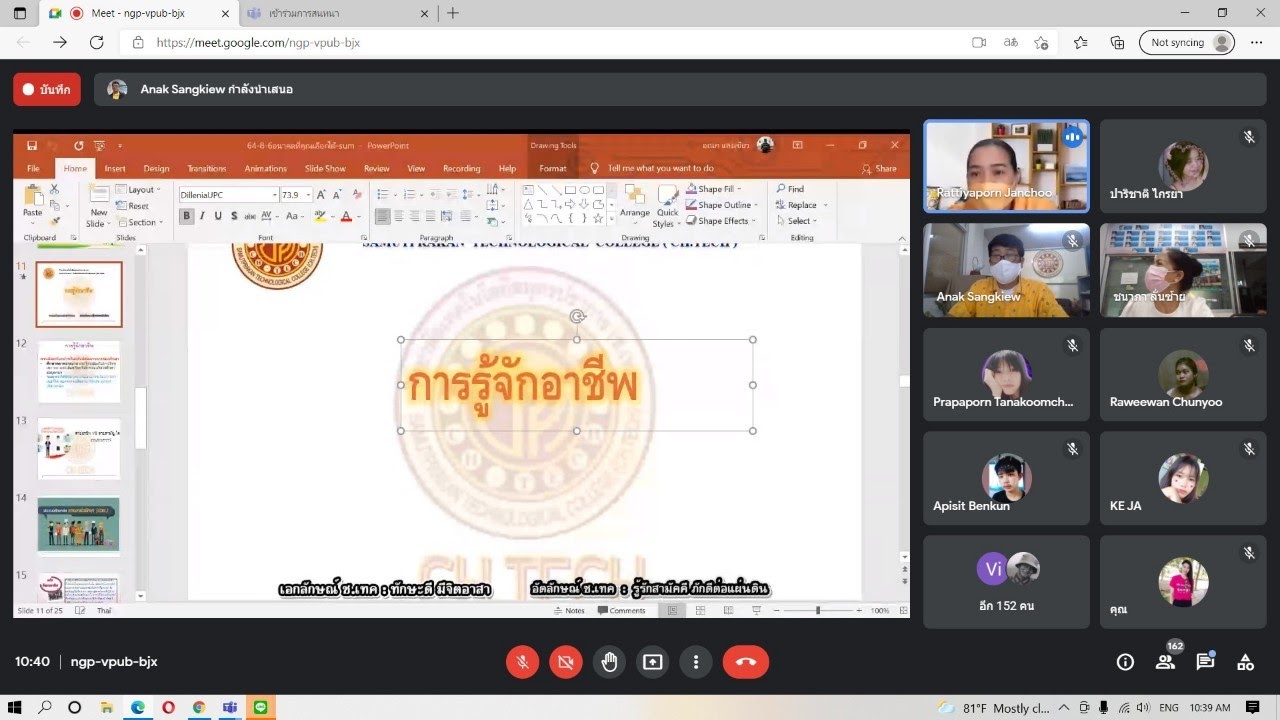1280x720 pixels.
Task: Open the LINE app from taskbar
Action: (x=261, y=707)
